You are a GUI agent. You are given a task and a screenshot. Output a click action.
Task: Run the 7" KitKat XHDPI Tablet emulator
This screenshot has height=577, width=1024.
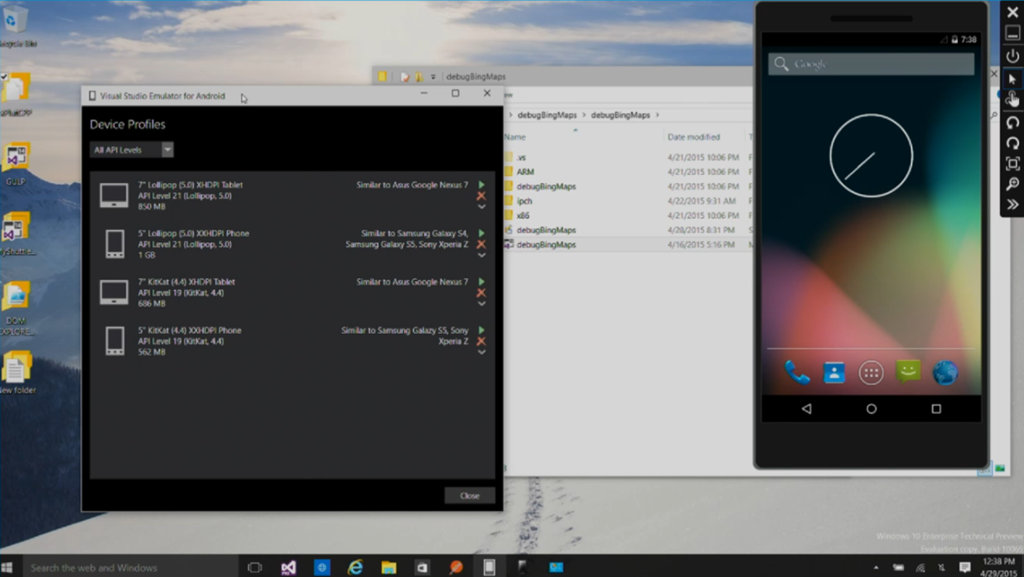tap(481, 281)
